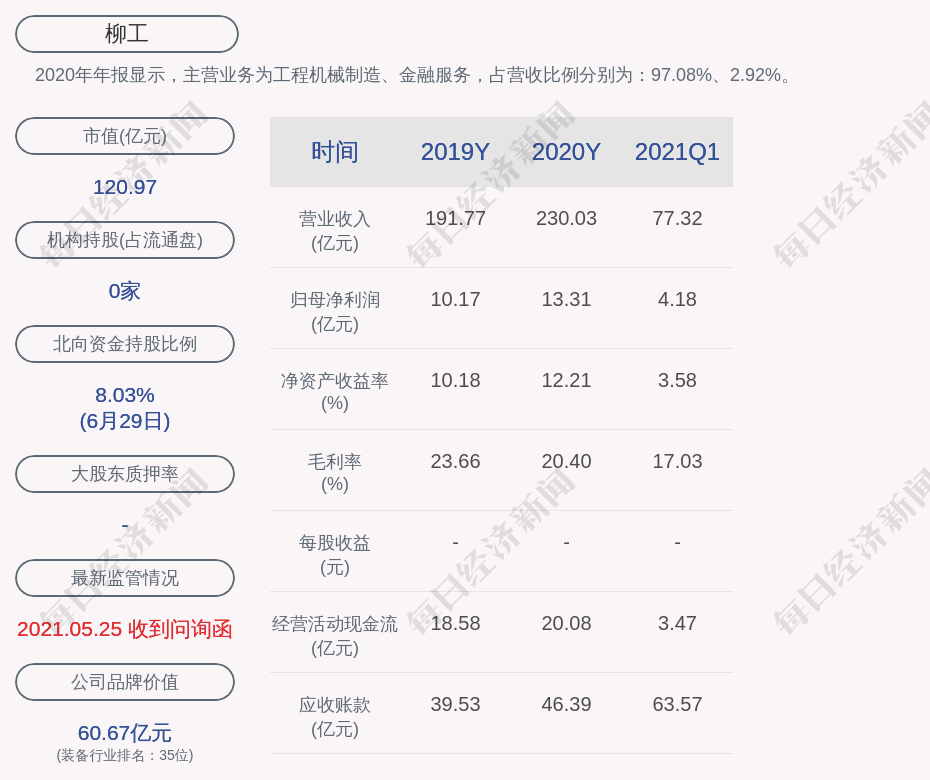This screenshot has width=930, height=780.
Task: Click market value 120.97
Action: 125,187
